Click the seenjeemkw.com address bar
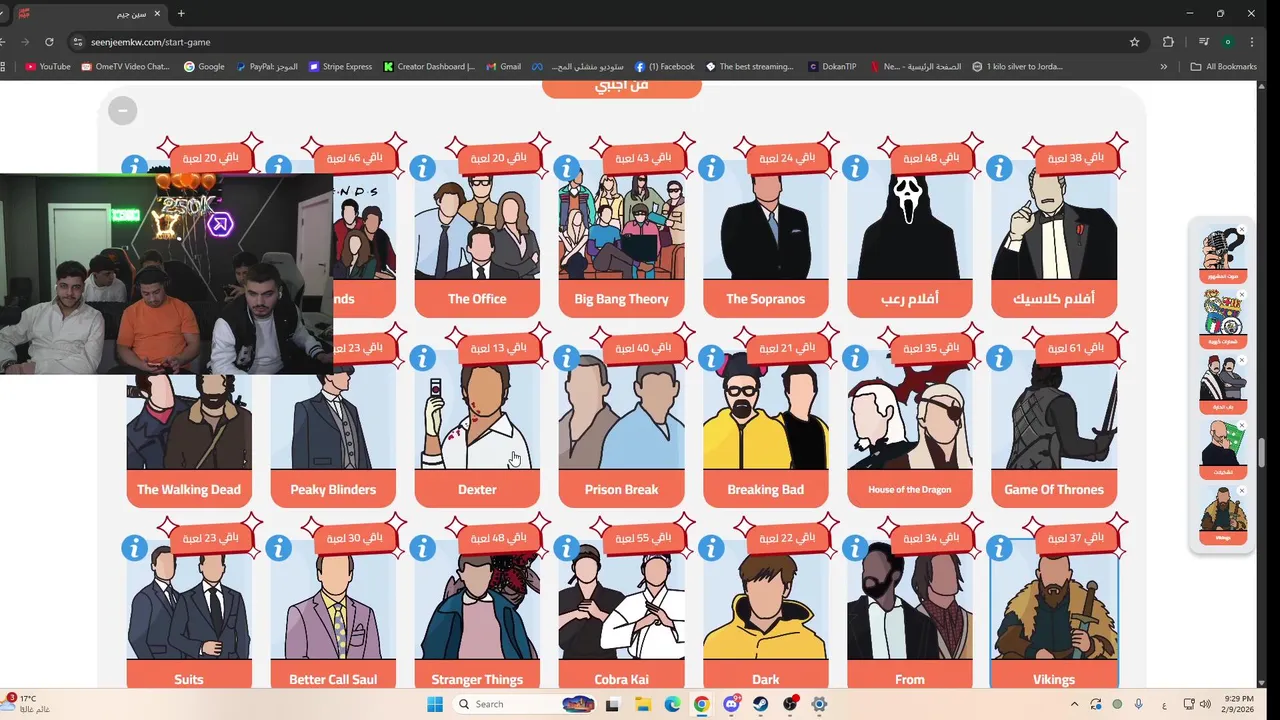 pos(600,42)
